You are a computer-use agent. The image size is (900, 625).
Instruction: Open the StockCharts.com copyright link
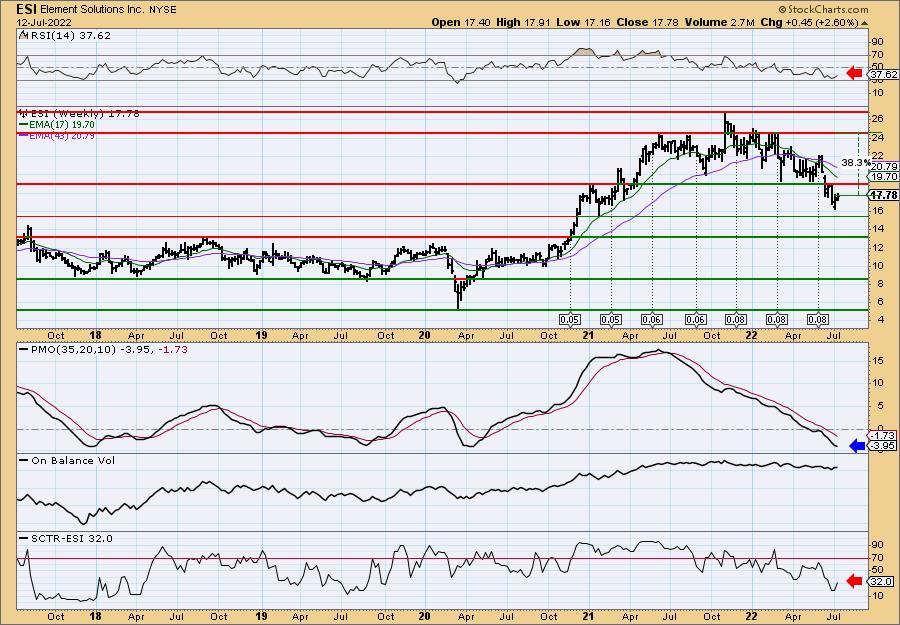(x=823, y=9)
